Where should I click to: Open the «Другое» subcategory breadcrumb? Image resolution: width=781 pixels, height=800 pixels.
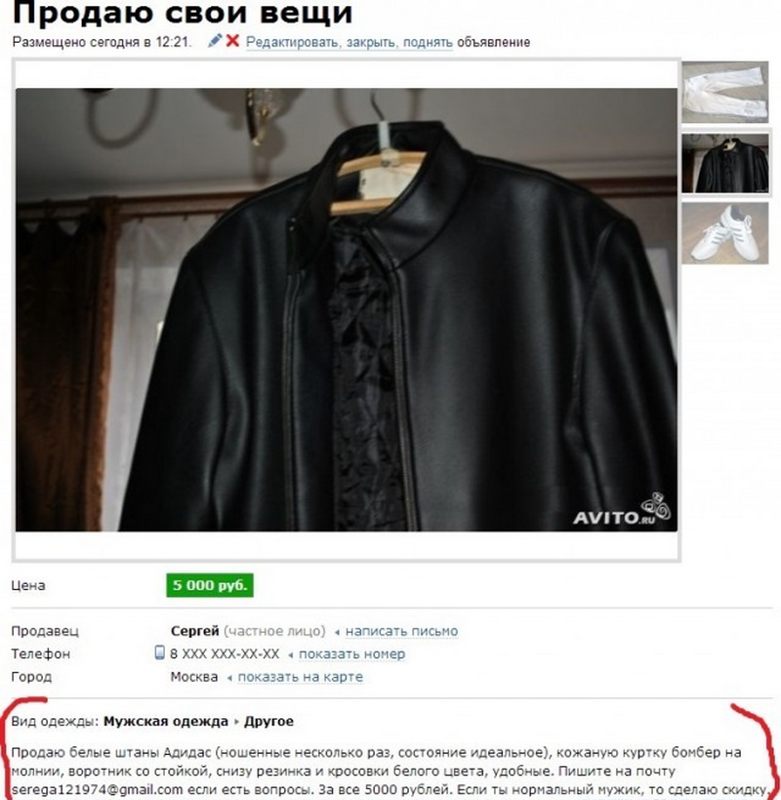tap(269, 721)
